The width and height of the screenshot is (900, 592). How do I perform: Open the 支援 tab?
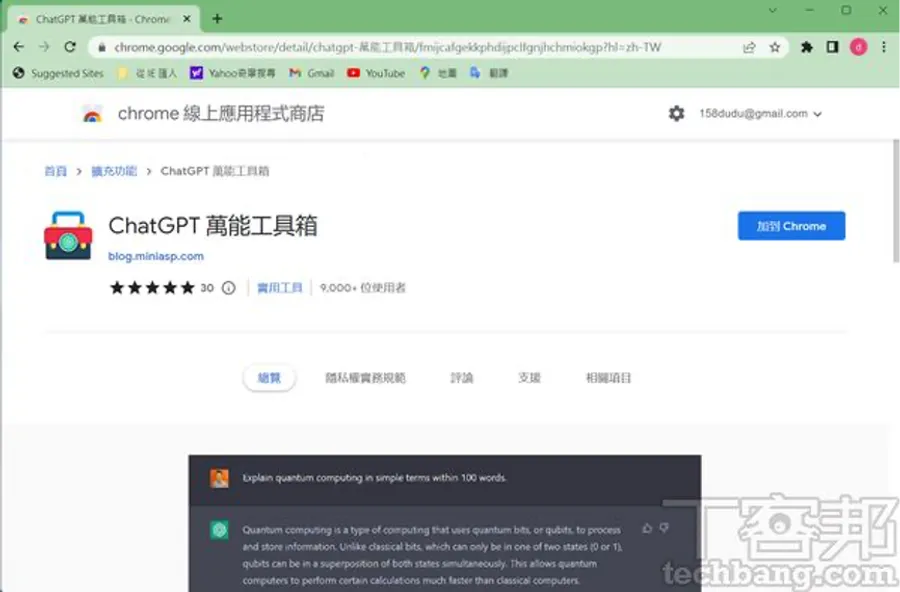(x=529, y=378)
